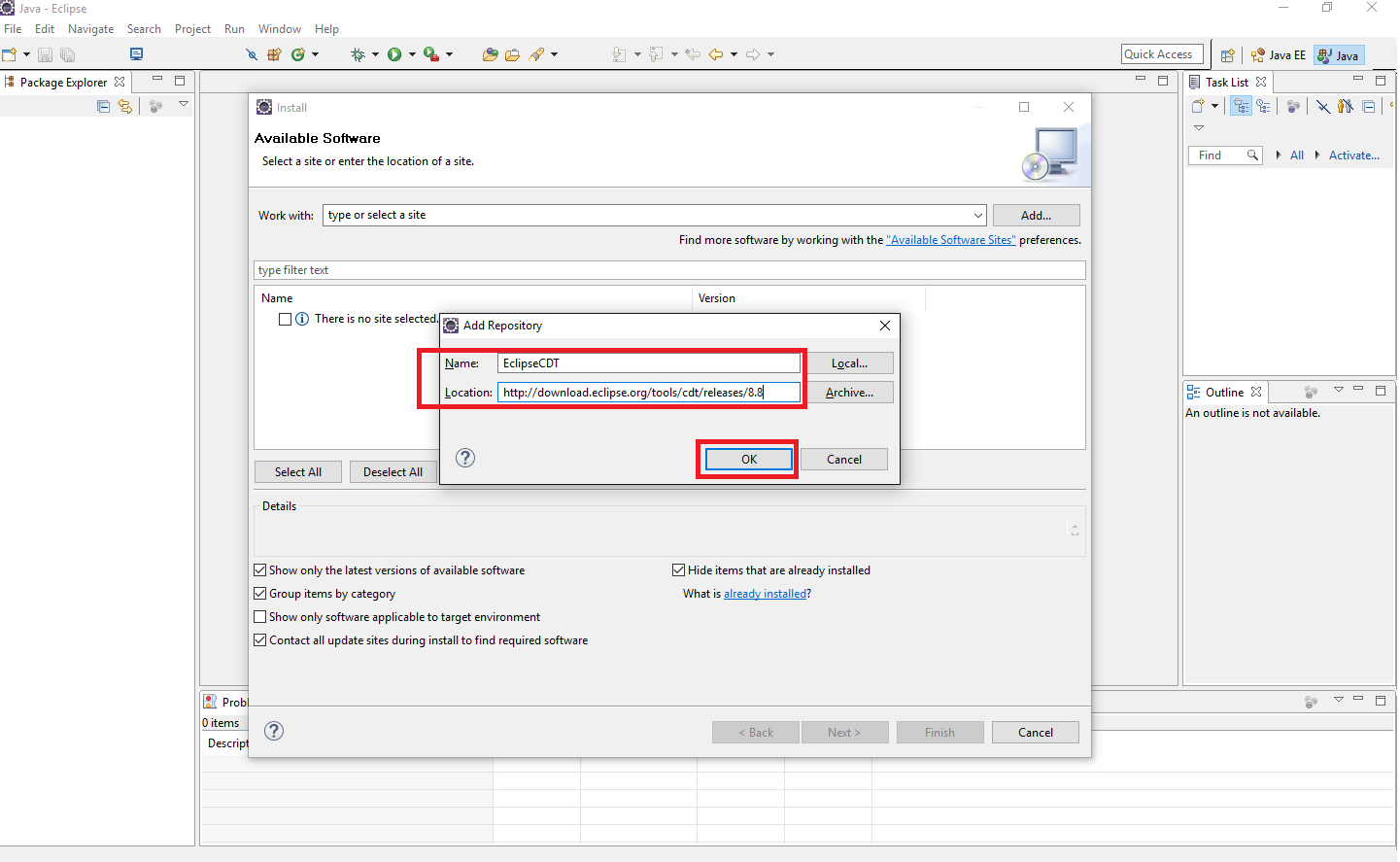This screenshot has width=1400, height=862.
Task: Open Package Explorer view menu arrow
Action: (x=184, y=105)
